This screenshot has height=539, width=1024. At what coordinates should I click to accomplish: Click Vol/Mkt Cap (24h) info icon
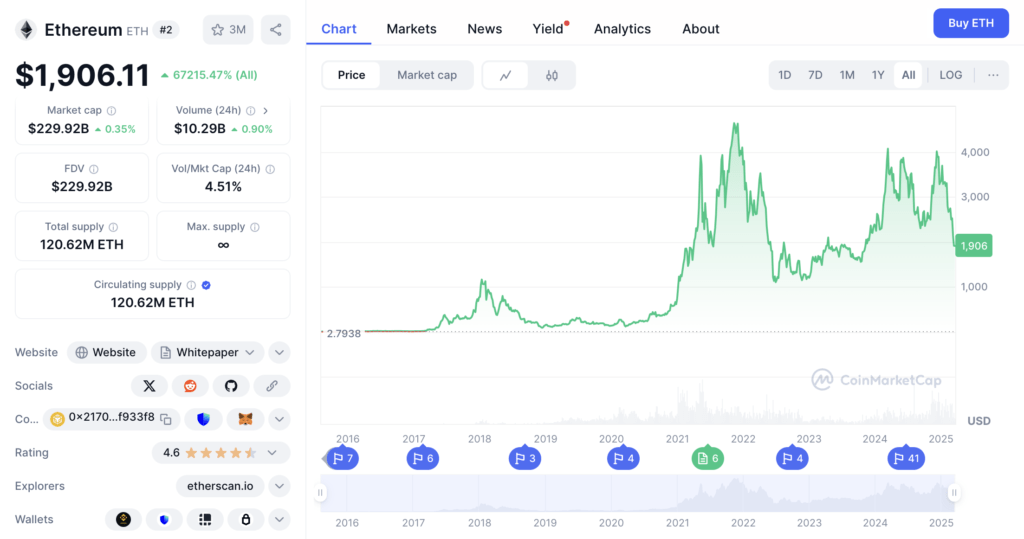point(270,169)
